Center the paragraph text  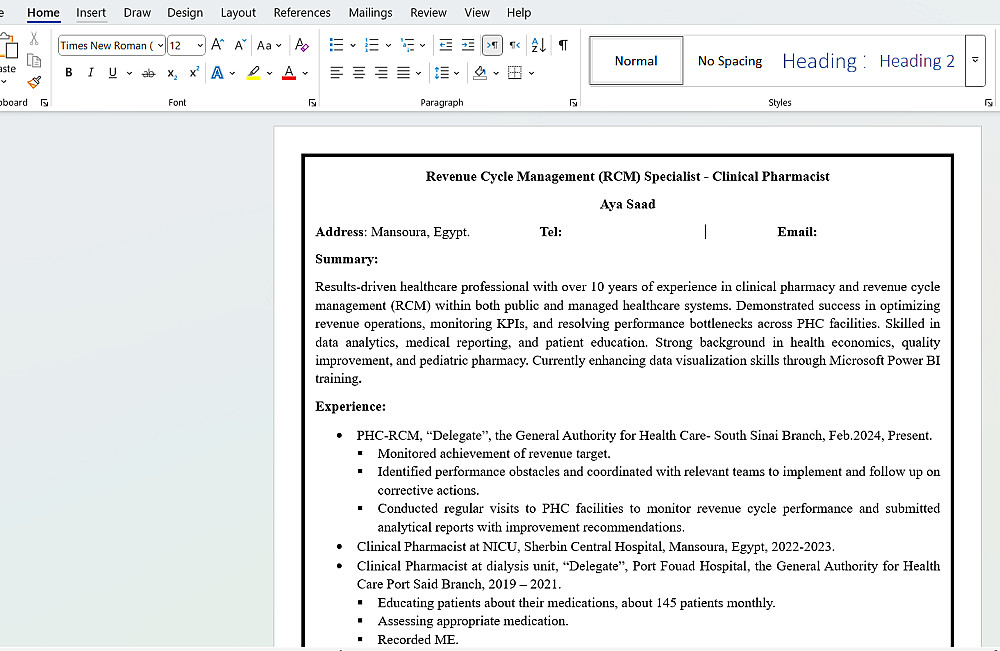point(359,73)
